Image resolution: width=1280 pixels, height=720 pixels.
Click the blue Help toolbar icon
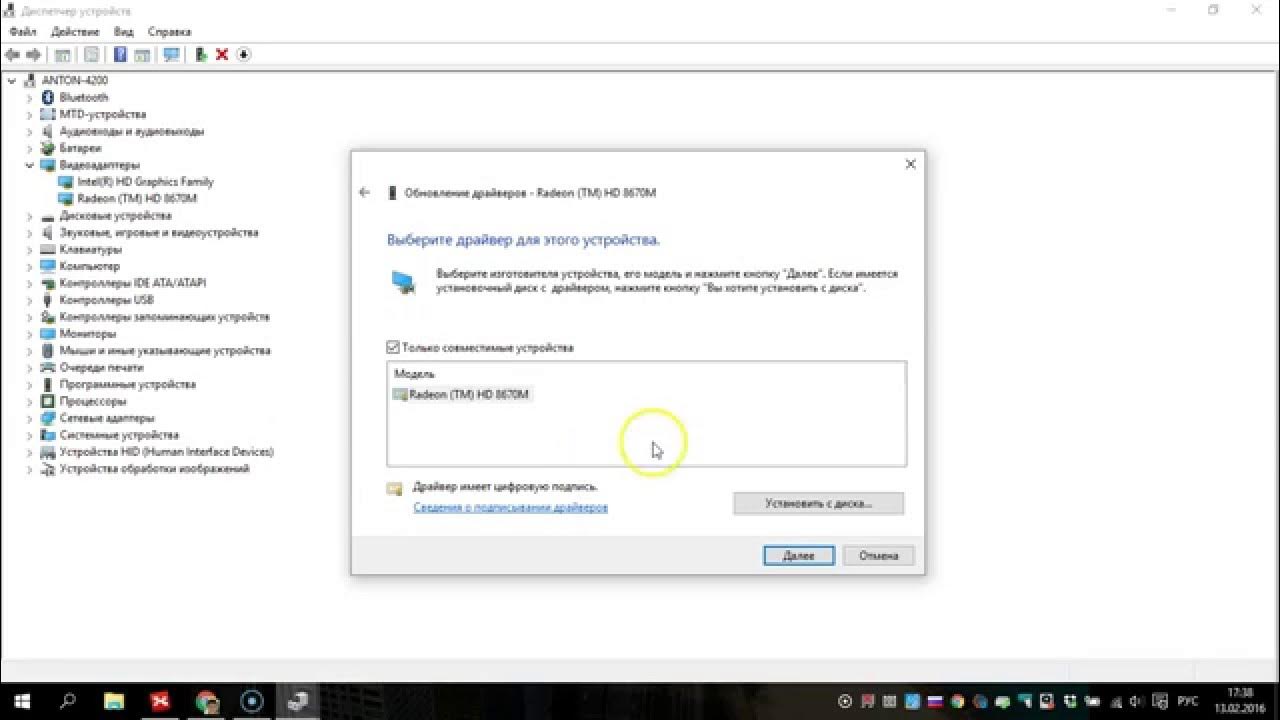tap(120, 55)
